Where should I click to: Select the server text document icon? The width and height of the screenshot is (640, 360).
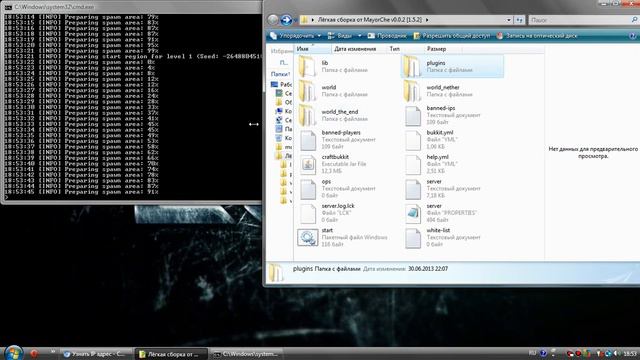[413, 189]
